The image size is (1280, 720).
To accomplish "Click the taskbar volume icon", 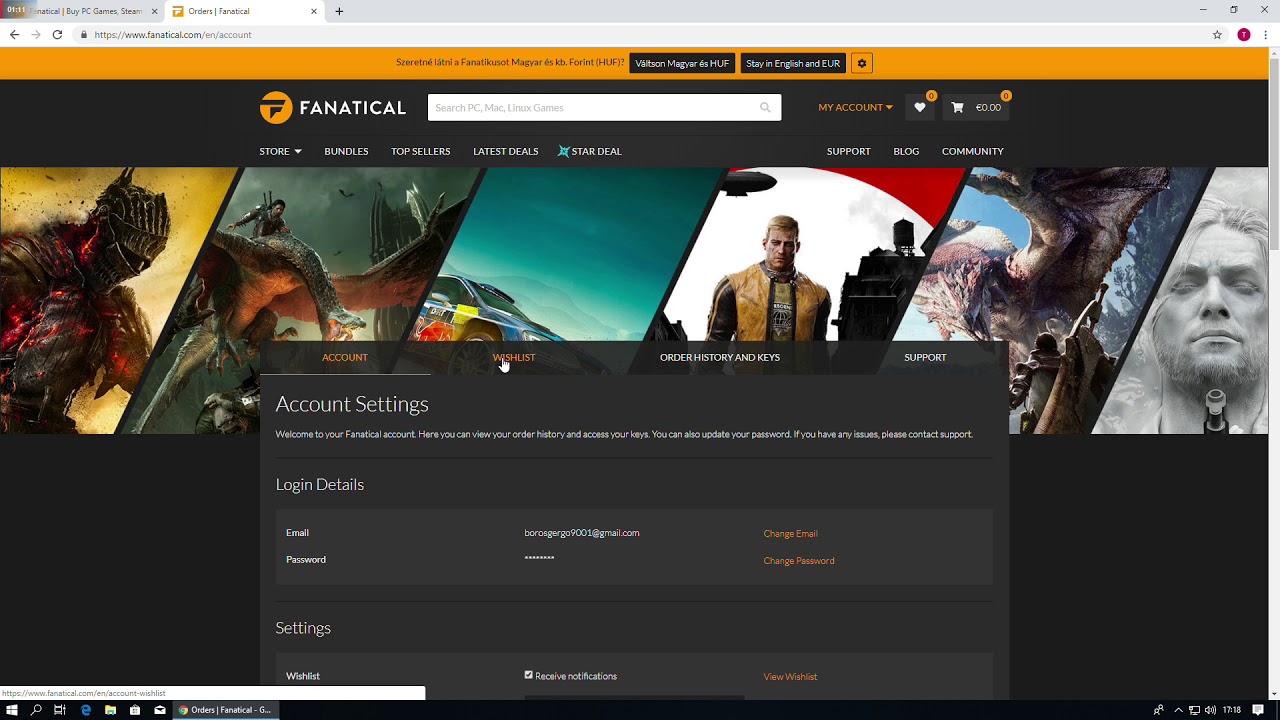I will tap(1211, 710).
